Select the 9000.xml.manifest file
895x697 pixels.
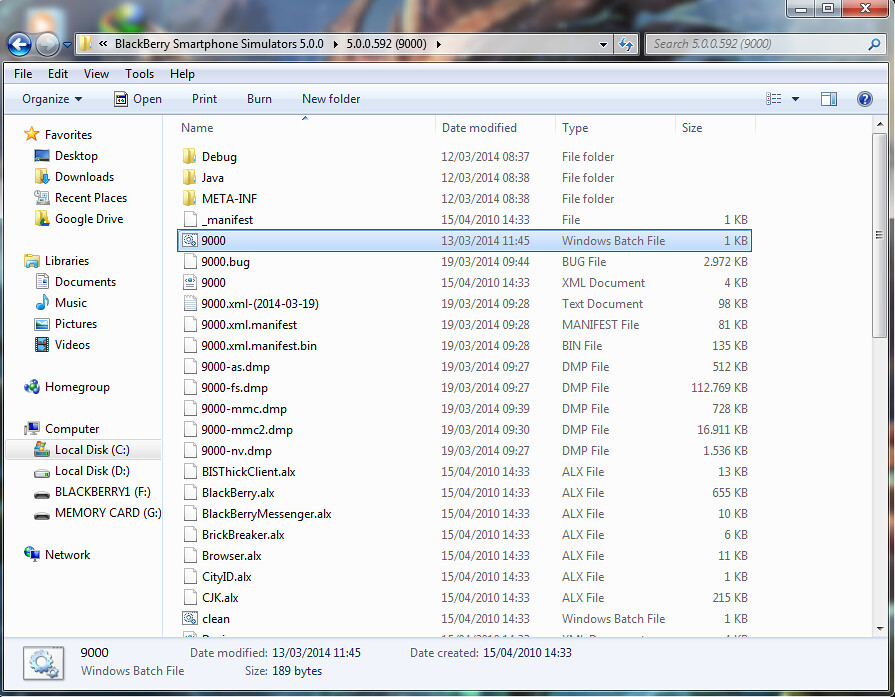pos(249,325)
